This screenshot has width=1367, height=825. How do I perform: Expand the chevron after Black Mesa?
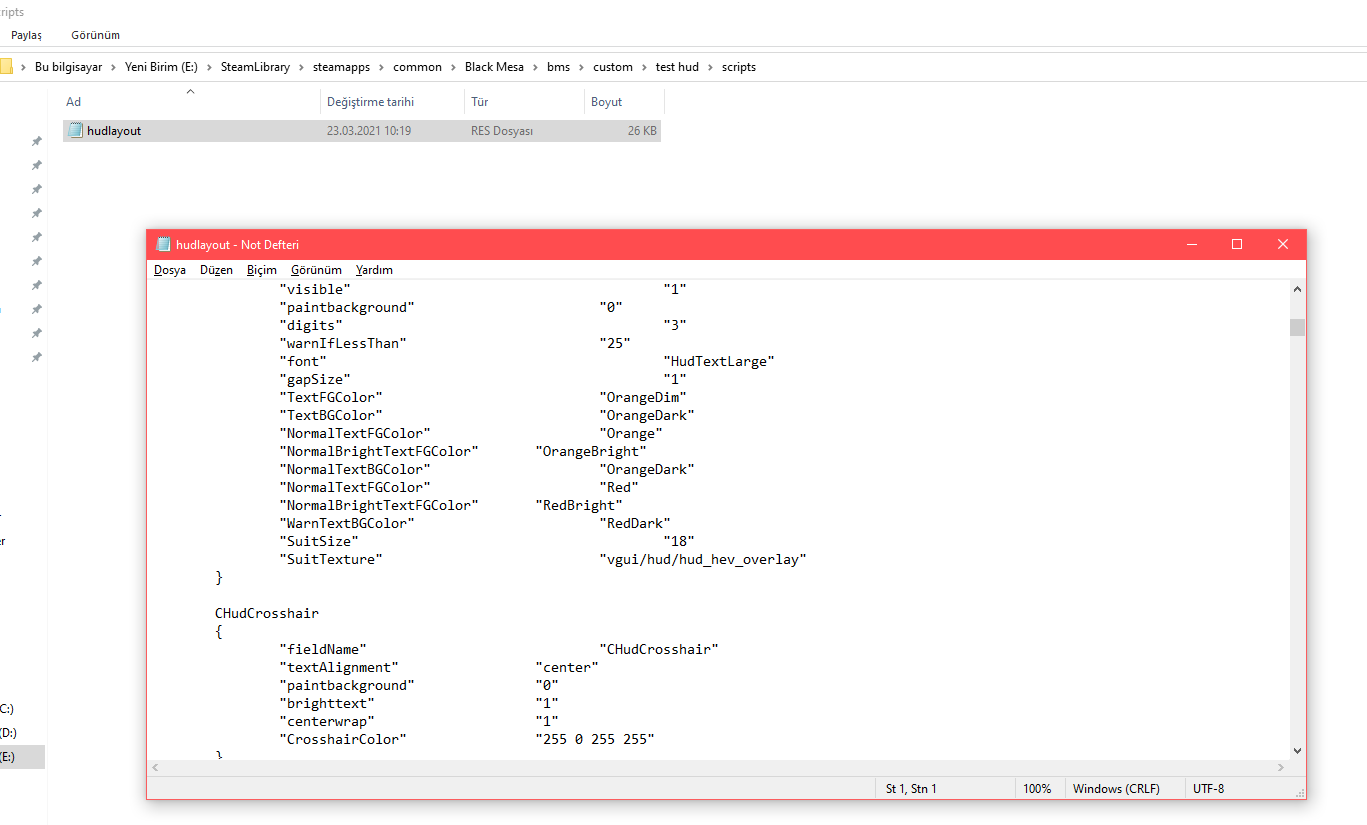point(535,67)
